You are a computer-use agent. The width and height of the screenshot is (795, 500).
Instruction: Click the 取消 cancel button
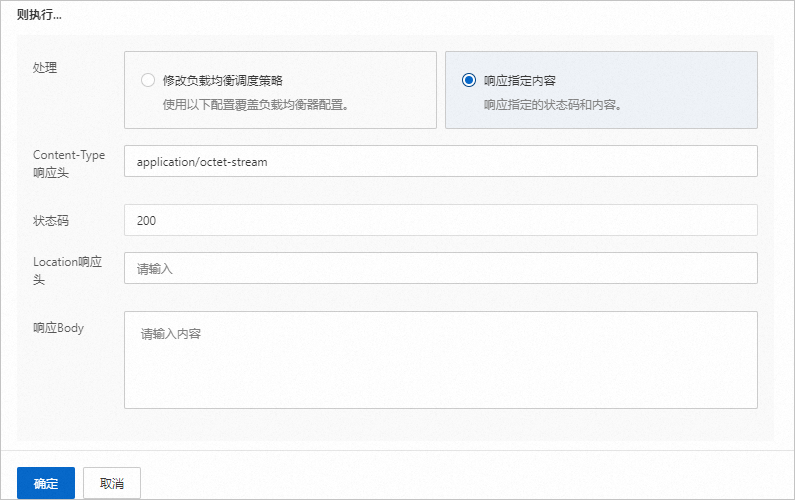pyautogui.click(x=112, y=483)
